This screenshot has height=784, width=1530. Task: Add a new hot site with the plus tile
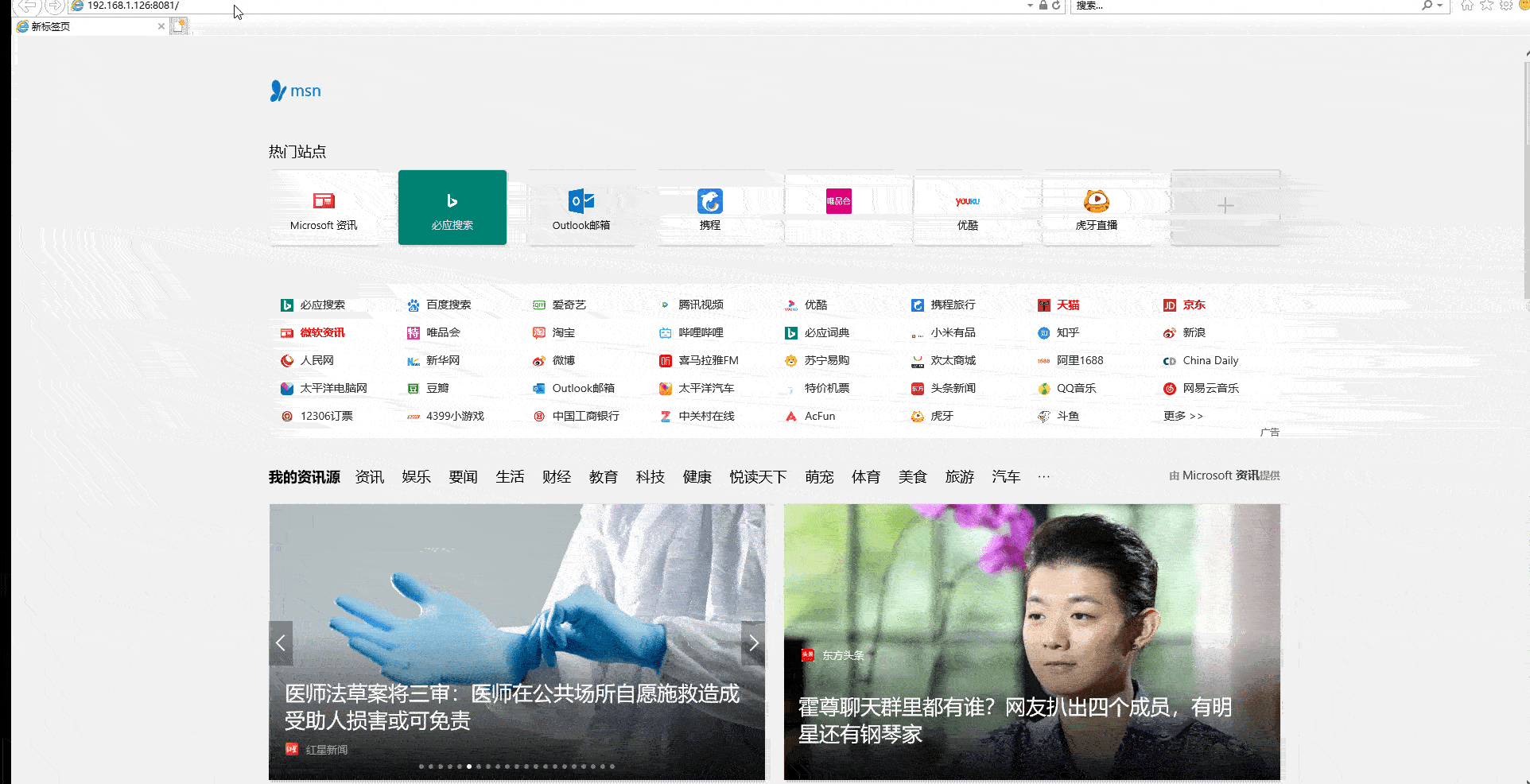click(x=1225, y=205)
